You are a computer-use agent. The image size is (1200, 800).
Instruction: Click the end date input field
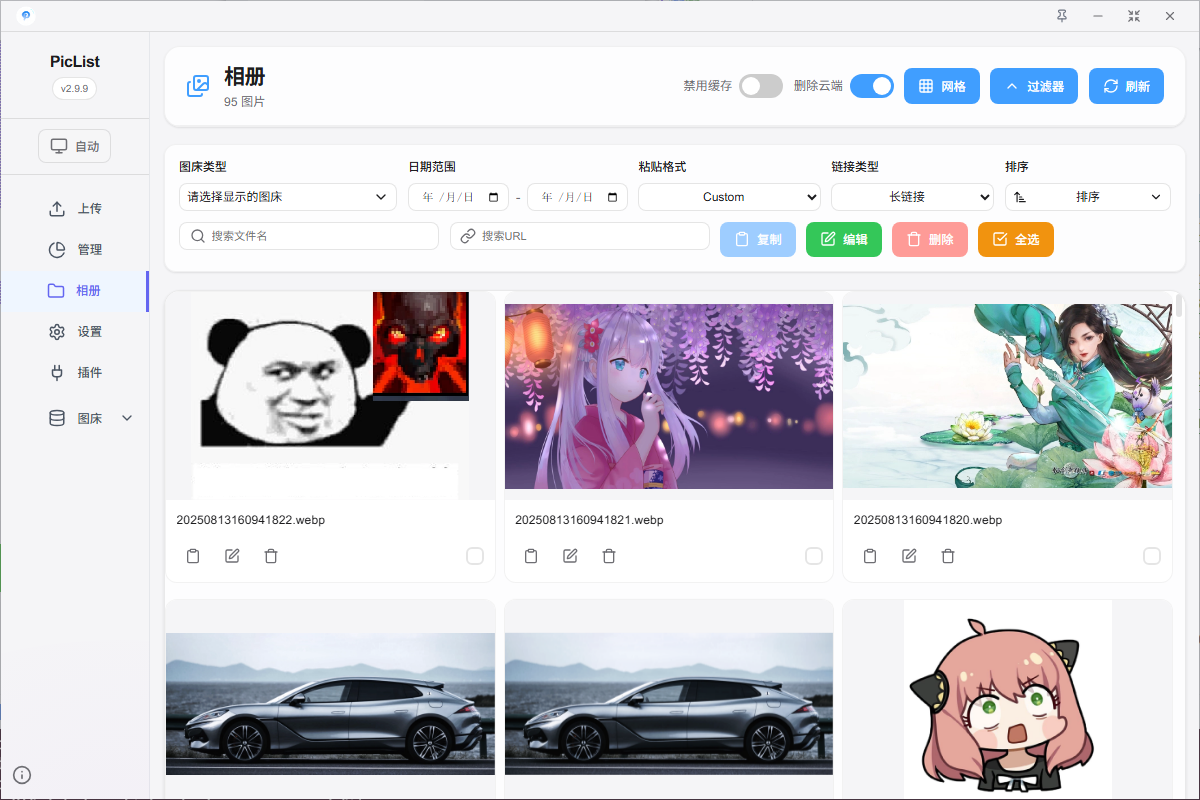click(x=577, y=197)
